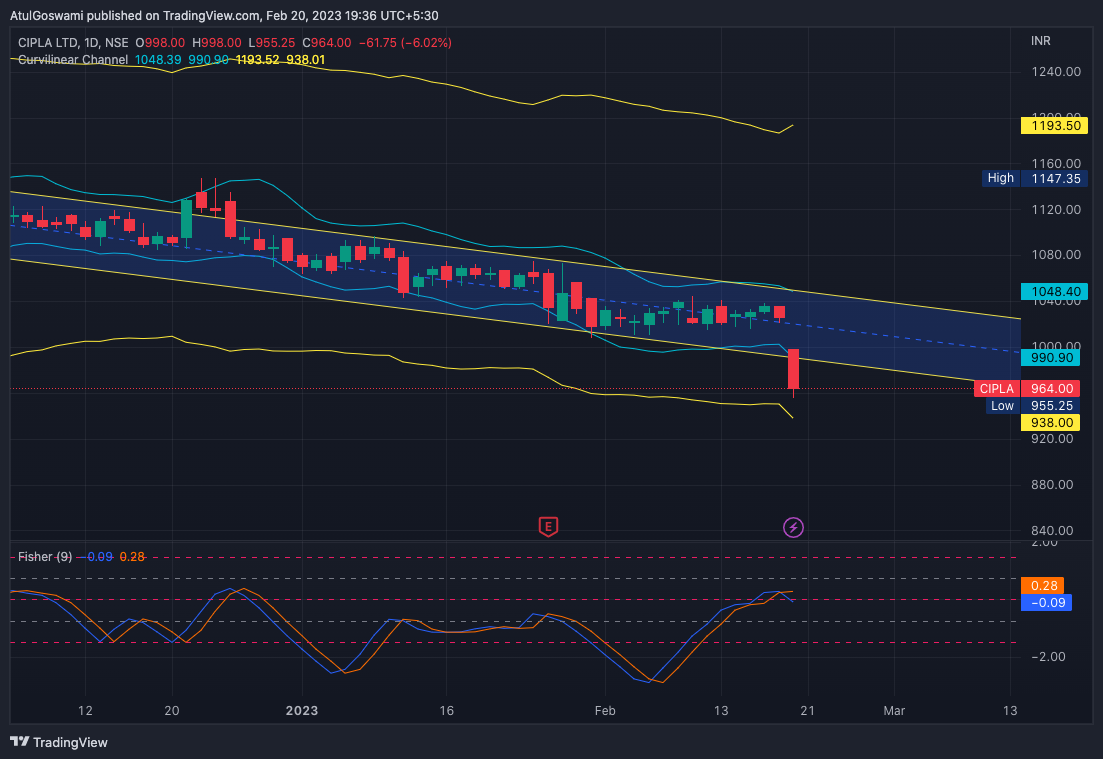
Task: Click the red earnings E marker
Action: [548, 526]
